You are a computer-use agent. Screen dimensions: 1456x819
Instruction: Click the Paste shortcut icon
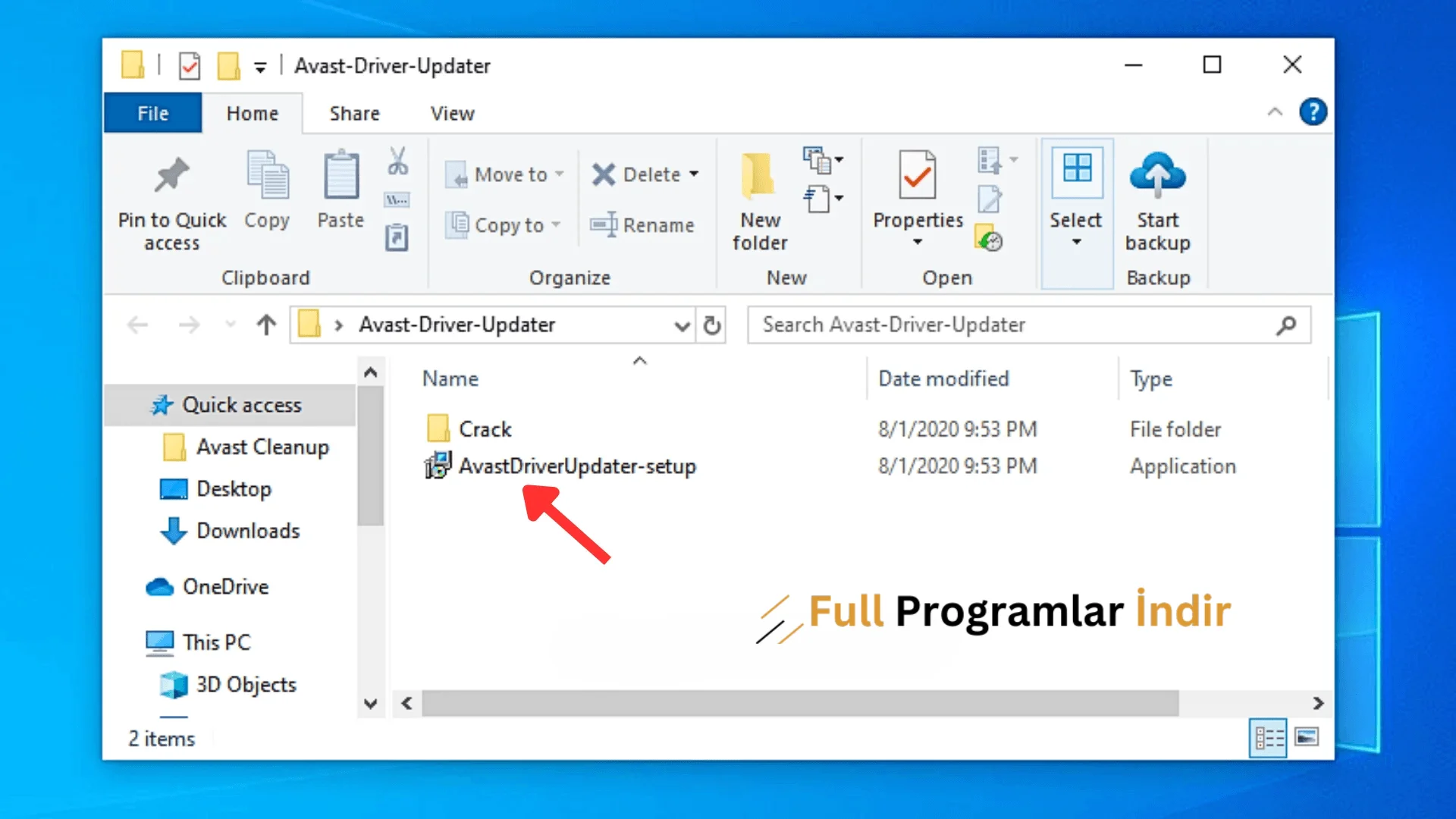(x=397, y=237)
